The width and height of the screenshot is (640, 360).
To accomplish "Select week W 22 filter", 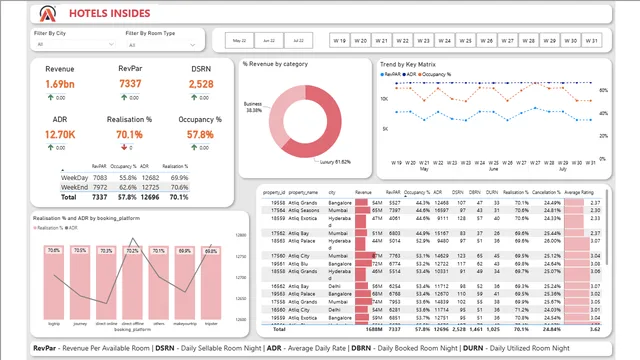I will coord(402,40).
